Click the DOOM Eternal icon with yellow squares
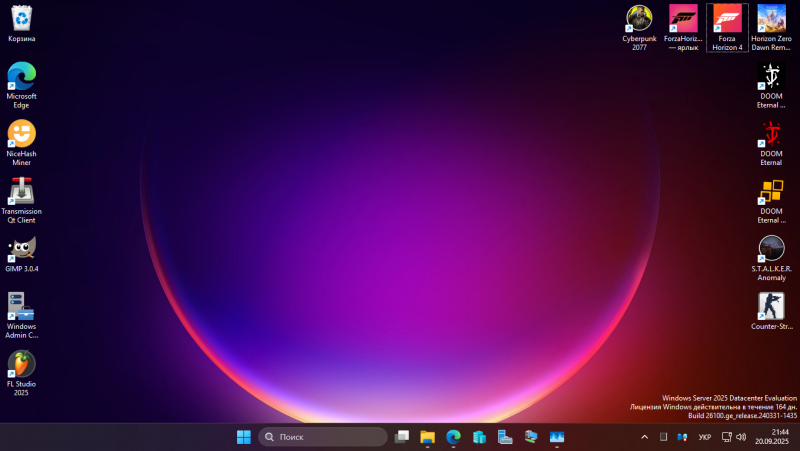Screen dimensions: 800x451 click(771, 191)
